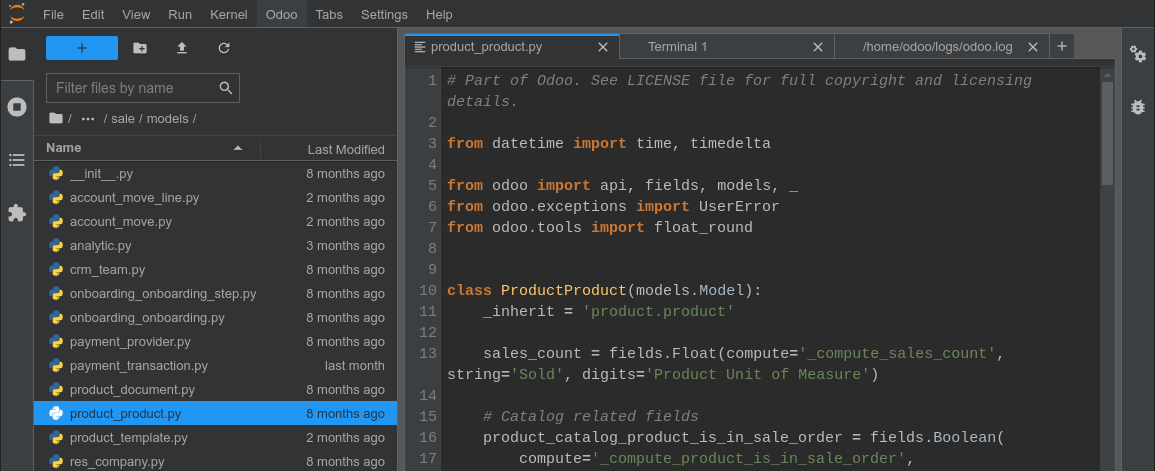Viewport: 1155px width, 471px height.
Task: Show the Table of Contents panel
Action: click(x=17, y=160)
